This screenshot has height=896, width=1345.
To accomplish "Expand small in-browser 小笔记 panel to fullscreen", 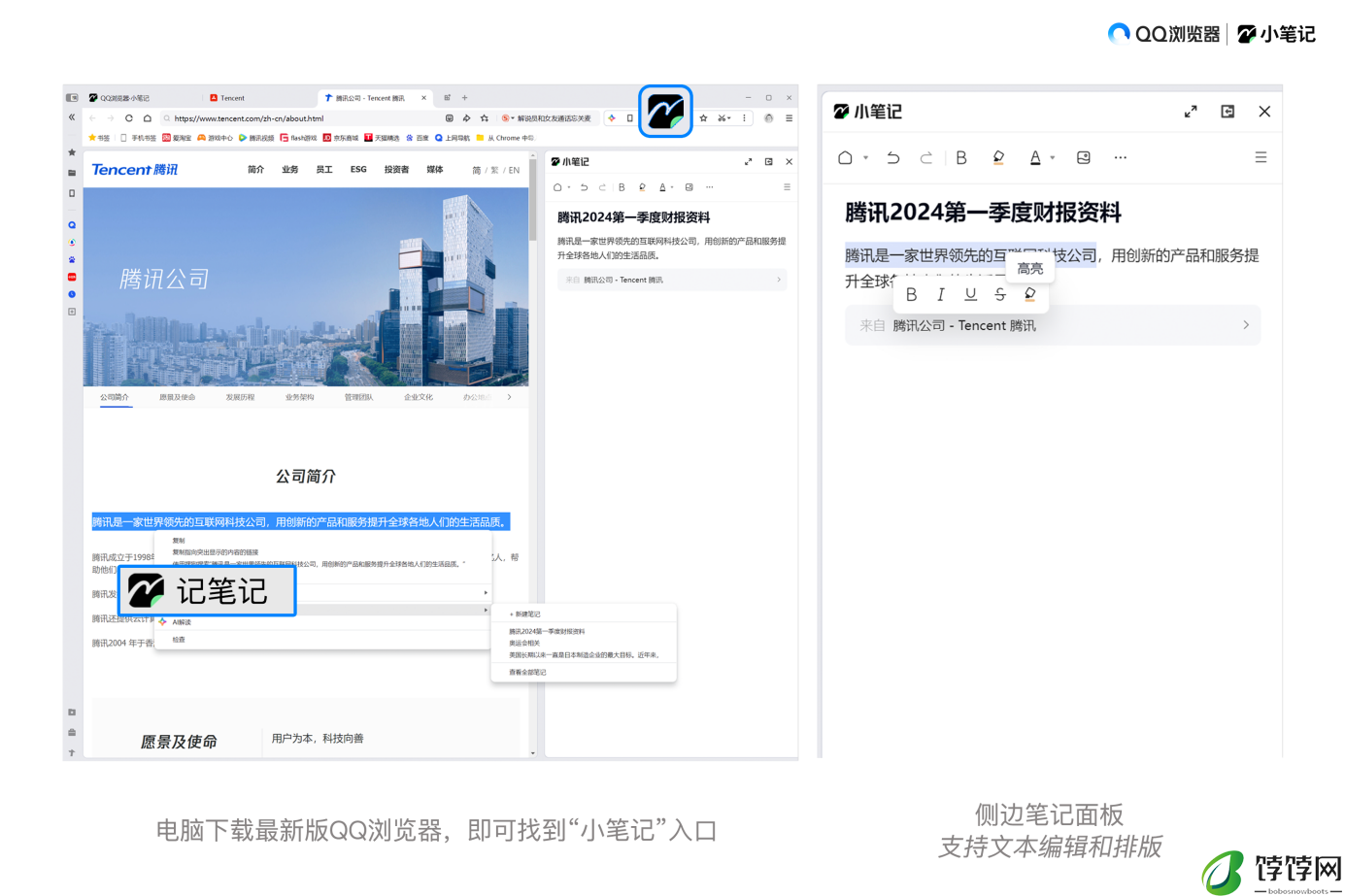I will (x=749, y=162).
